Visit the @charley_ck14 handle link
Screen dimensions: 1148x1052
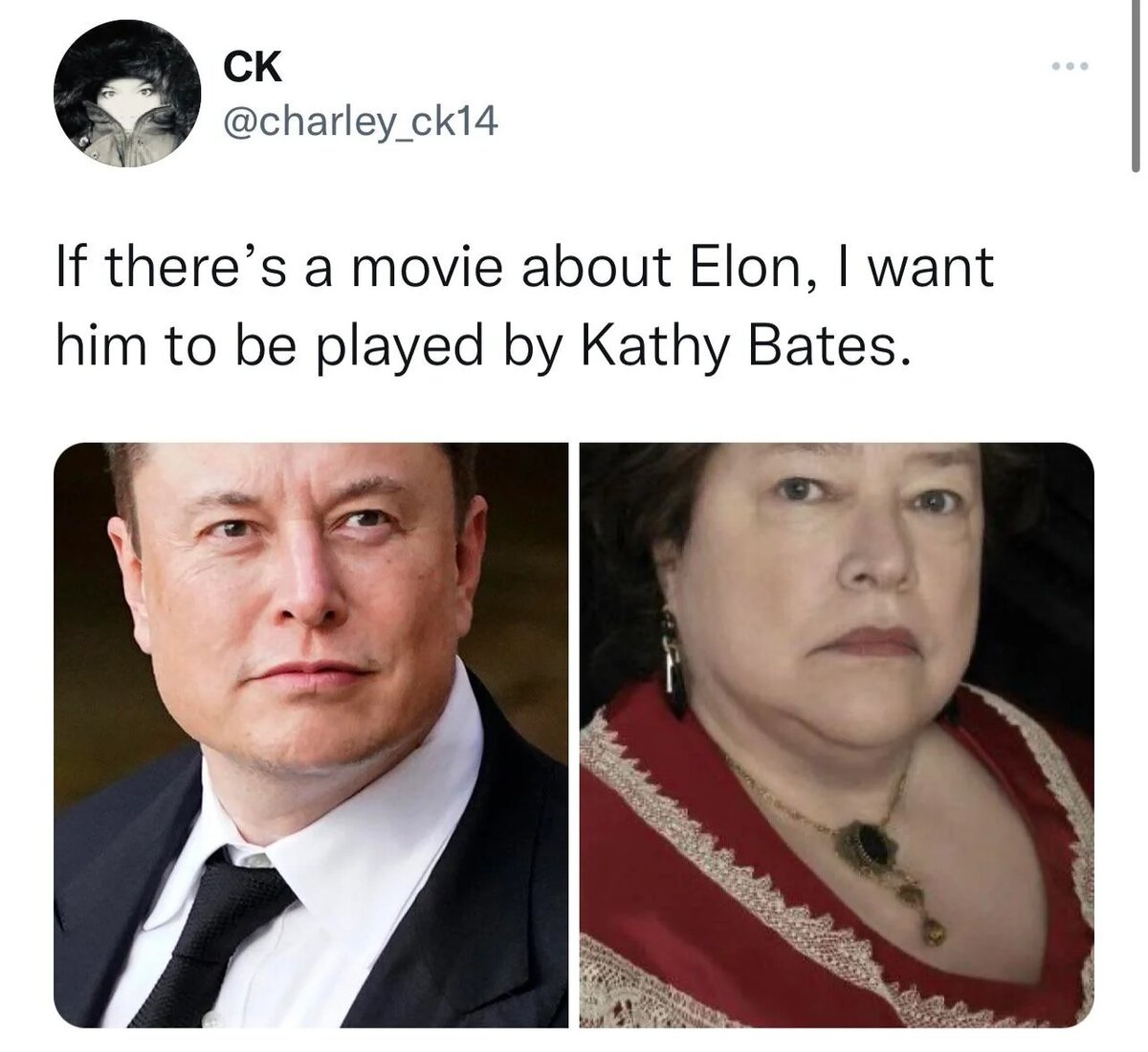tap(361, 121)
